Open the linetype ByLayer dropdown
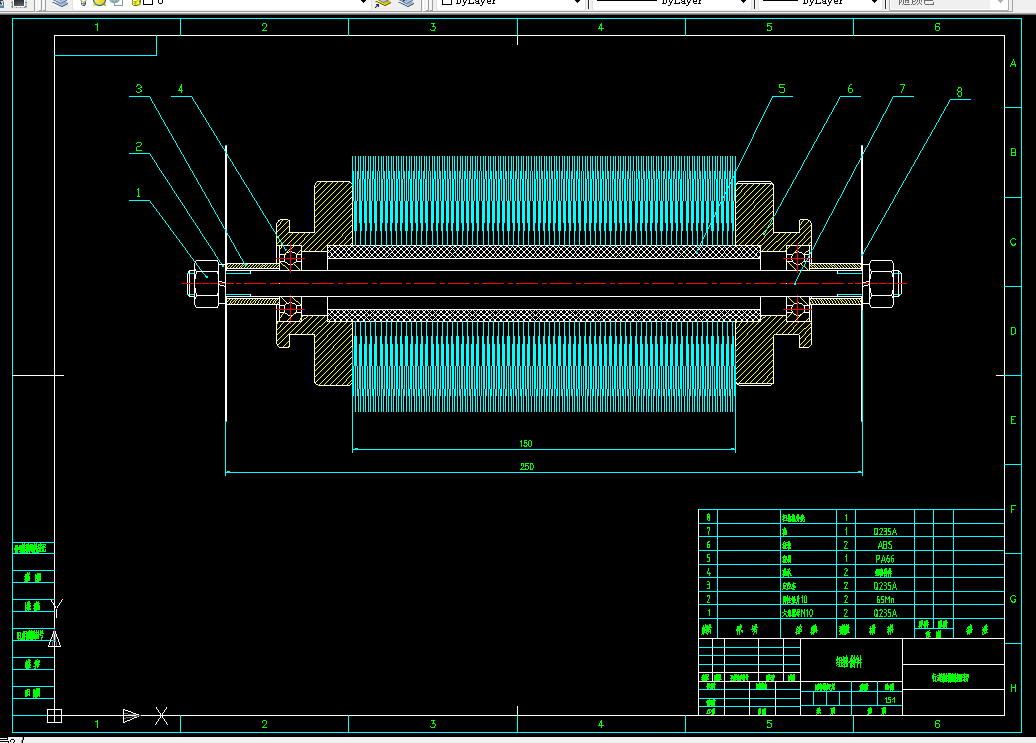Viewport: 1036px width, 743px height. [672, 3]
